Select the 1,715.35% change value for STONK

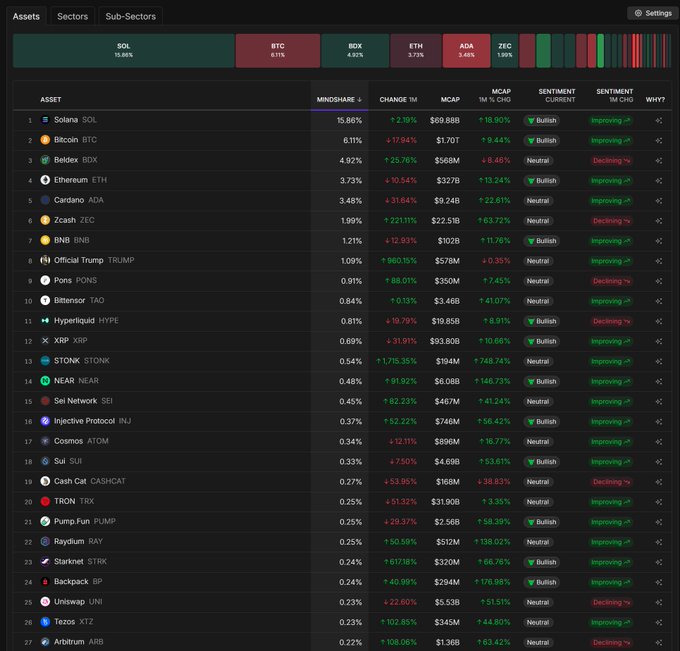396,361
